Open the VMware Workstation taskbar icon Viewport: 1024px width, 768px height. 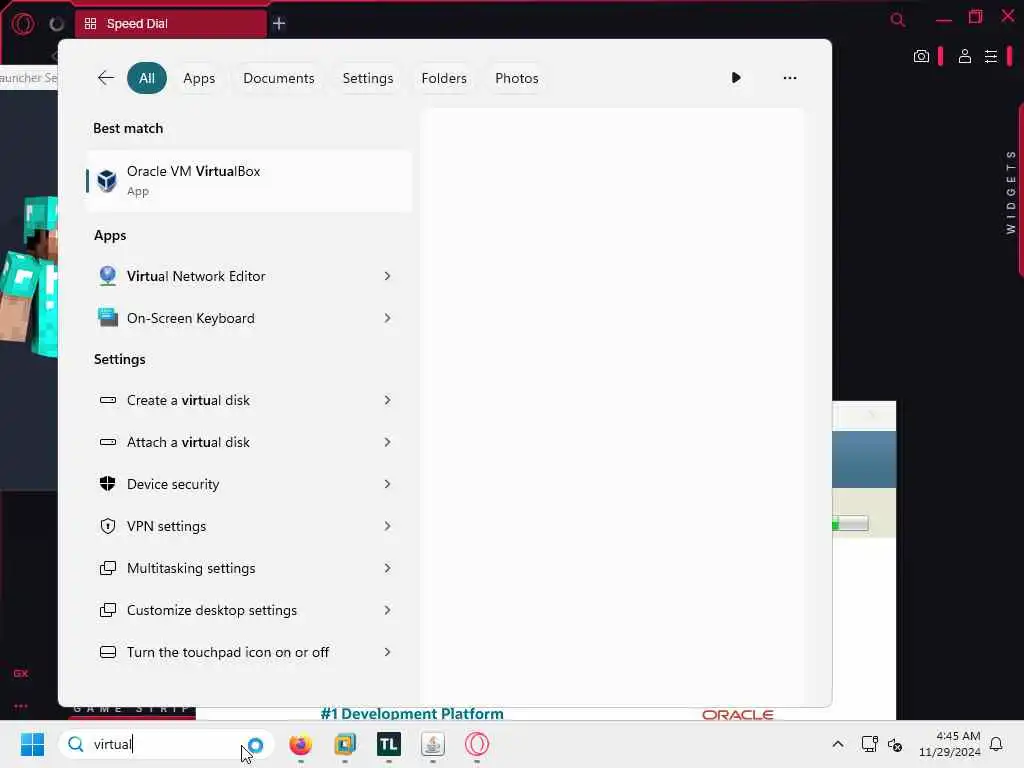tap(345, 744)
